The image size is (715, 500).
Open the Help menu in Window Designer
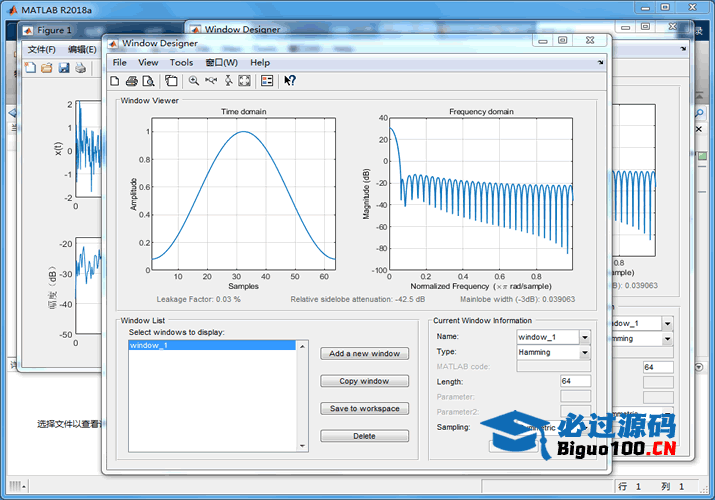tap(260, 62)
